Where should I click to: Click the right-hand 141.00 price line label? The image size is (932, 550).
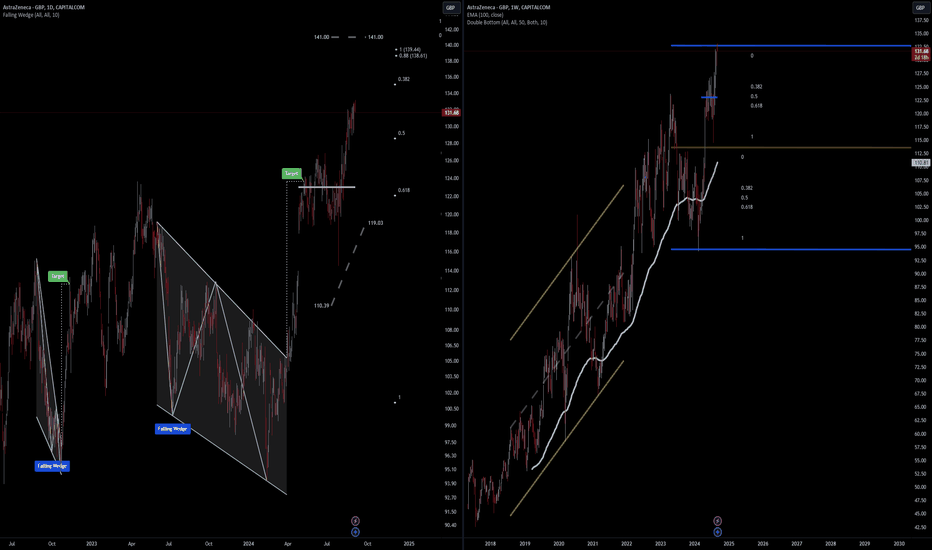point(375,37)
